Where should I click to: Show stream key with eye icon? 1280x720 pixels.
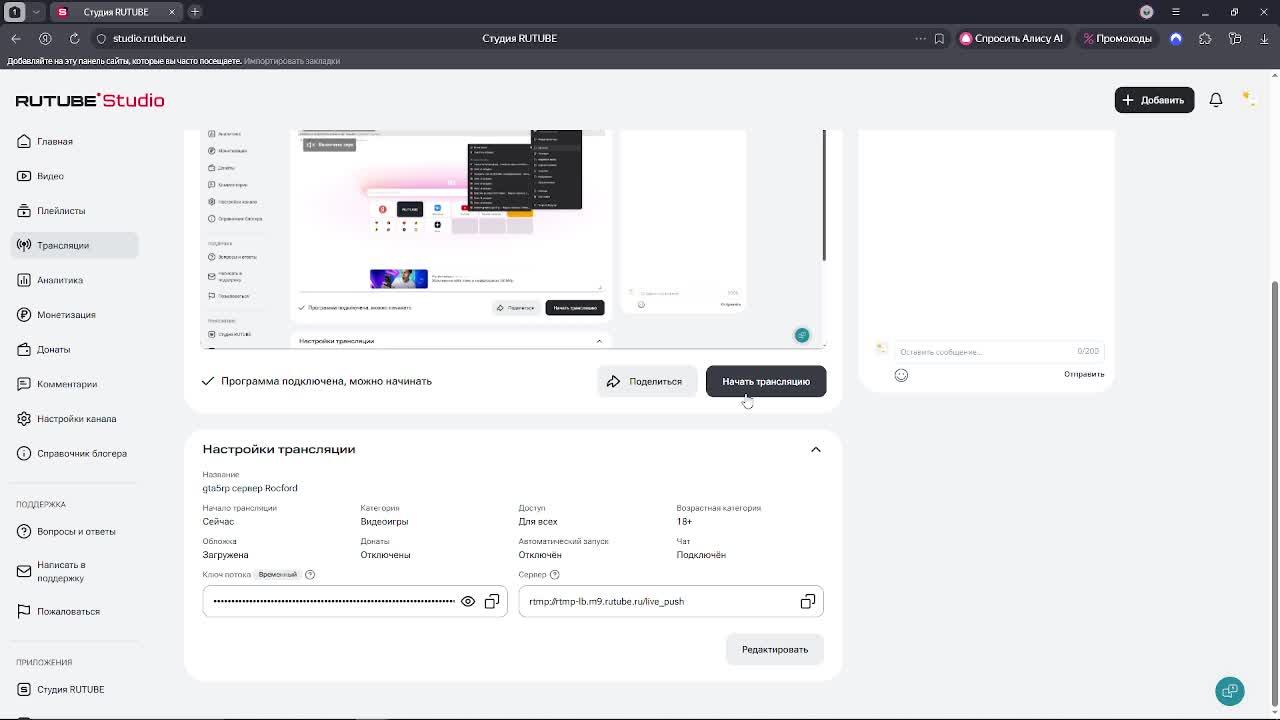tap(468, 601)
